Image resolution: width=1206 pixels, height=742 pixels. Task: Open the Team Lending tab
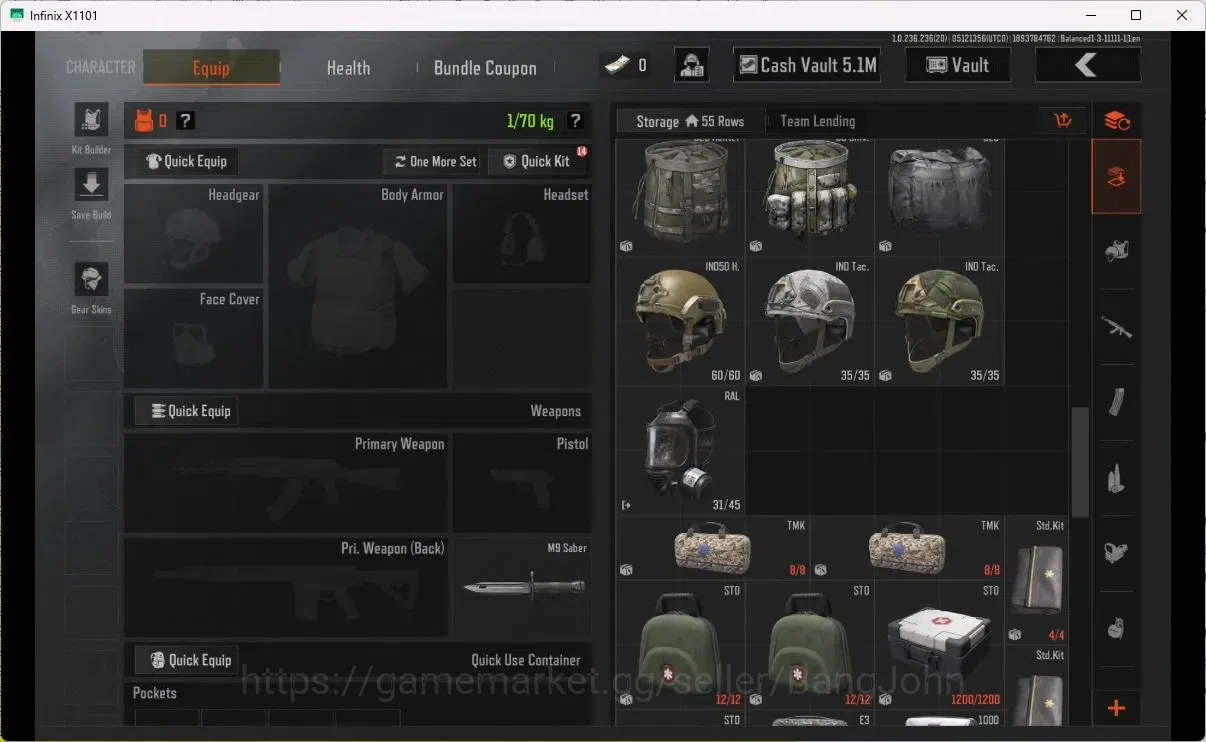pyautogui.click(x=818, y=121)
